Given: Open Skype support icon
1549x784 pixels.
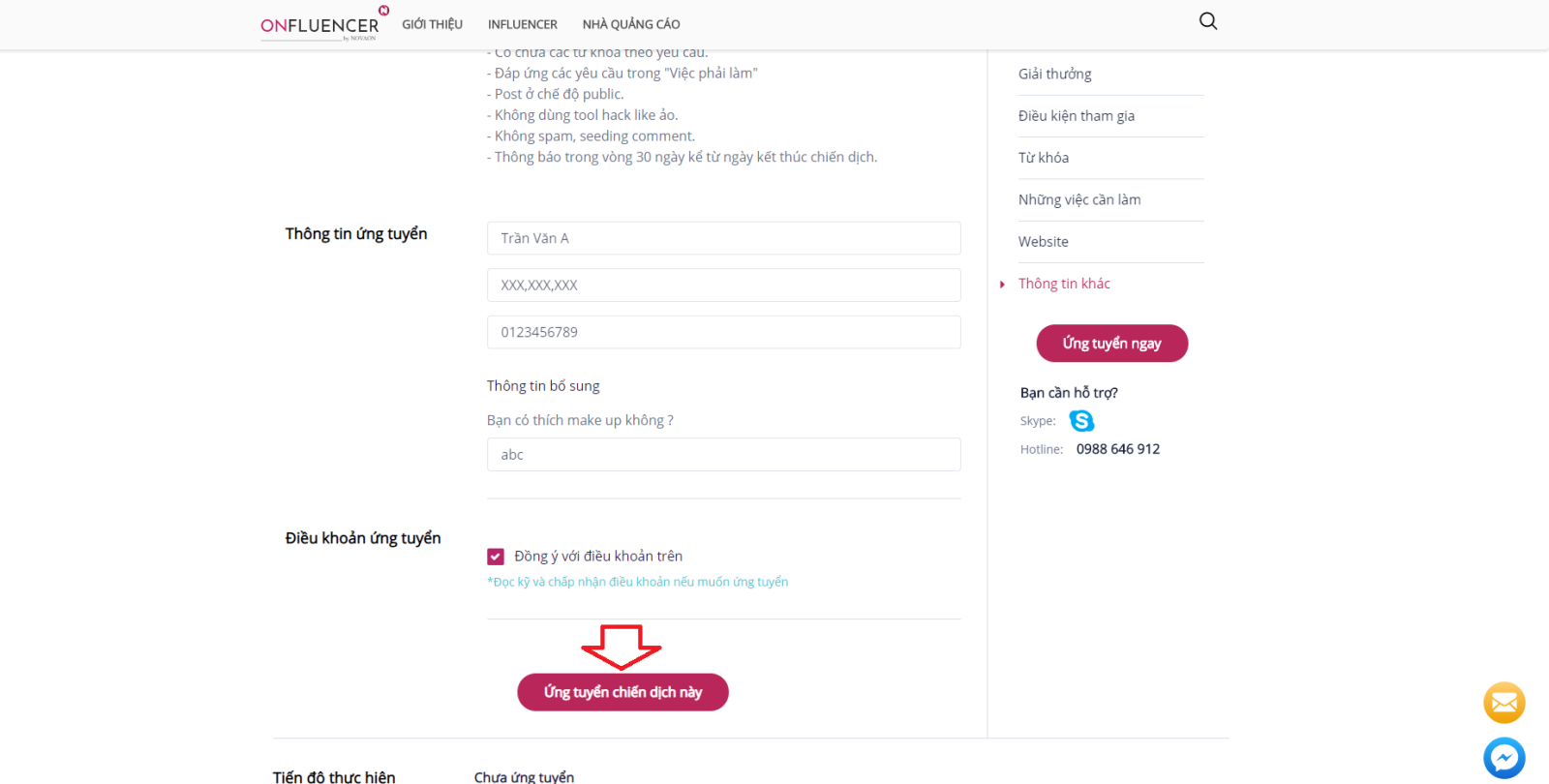Looking at the screenshot, I should pos(1081,421).
